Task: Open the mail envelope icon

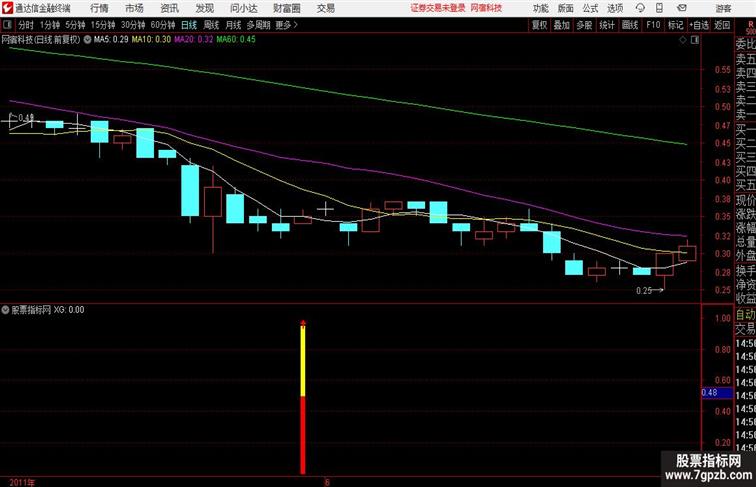Action: coord(682,8)
